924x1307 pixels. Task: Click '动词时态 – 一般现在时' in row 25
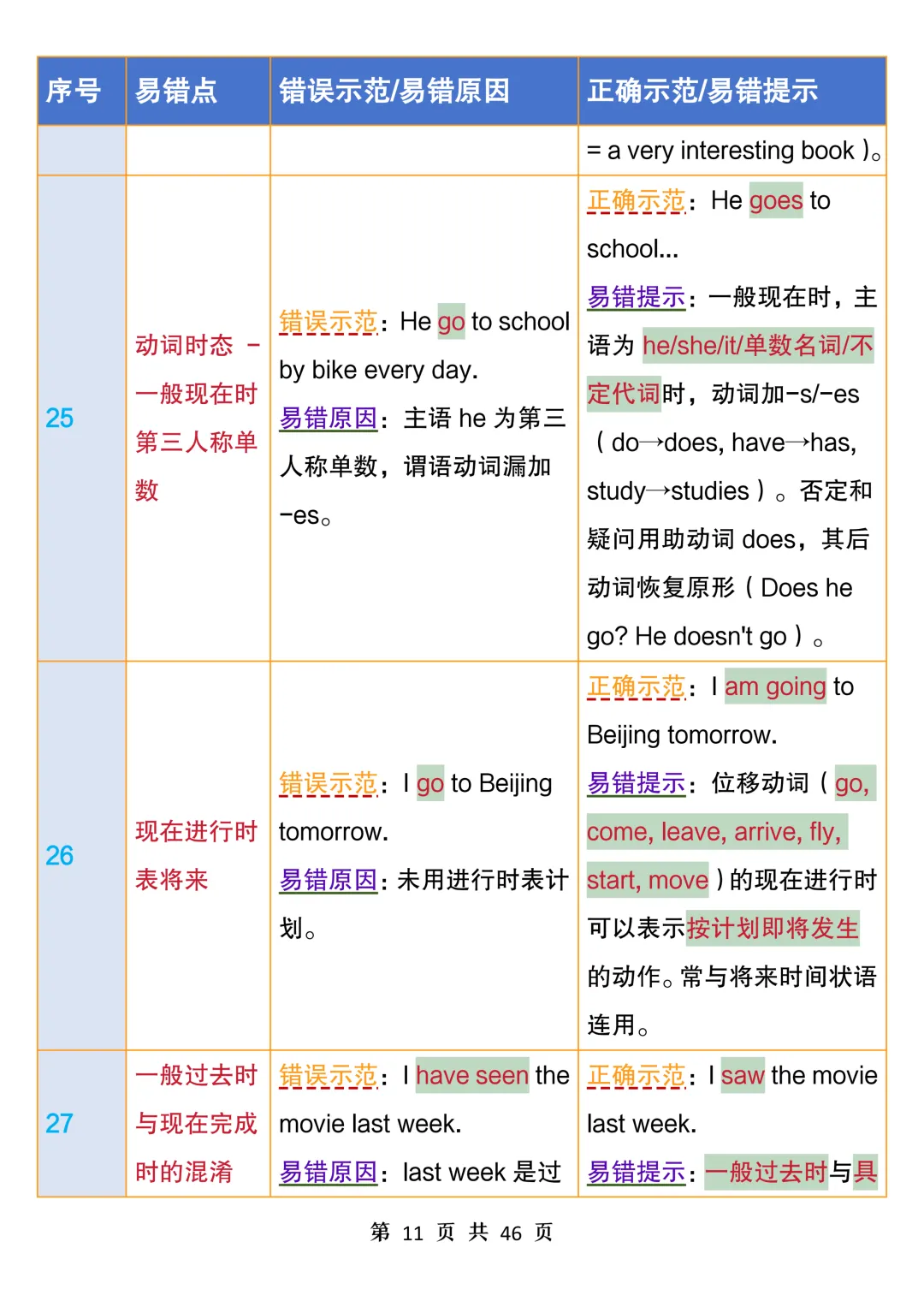click(197, 370)
